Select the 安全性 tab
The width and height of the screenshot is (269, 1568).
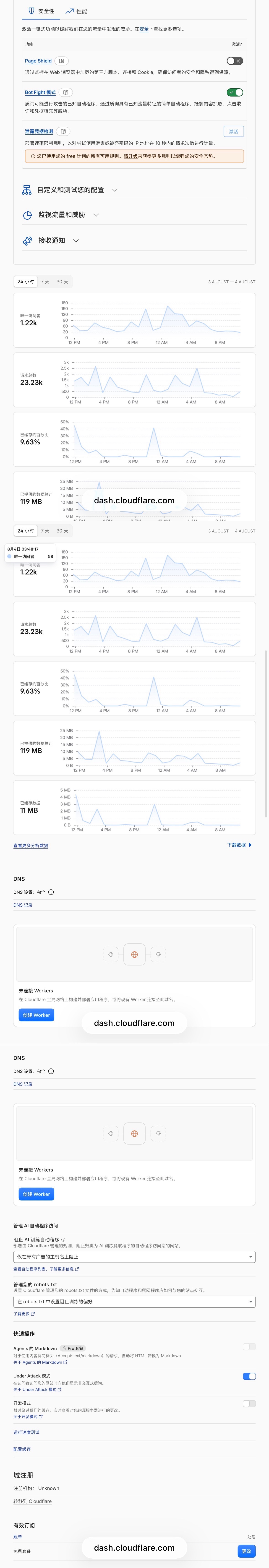point(41,11)
